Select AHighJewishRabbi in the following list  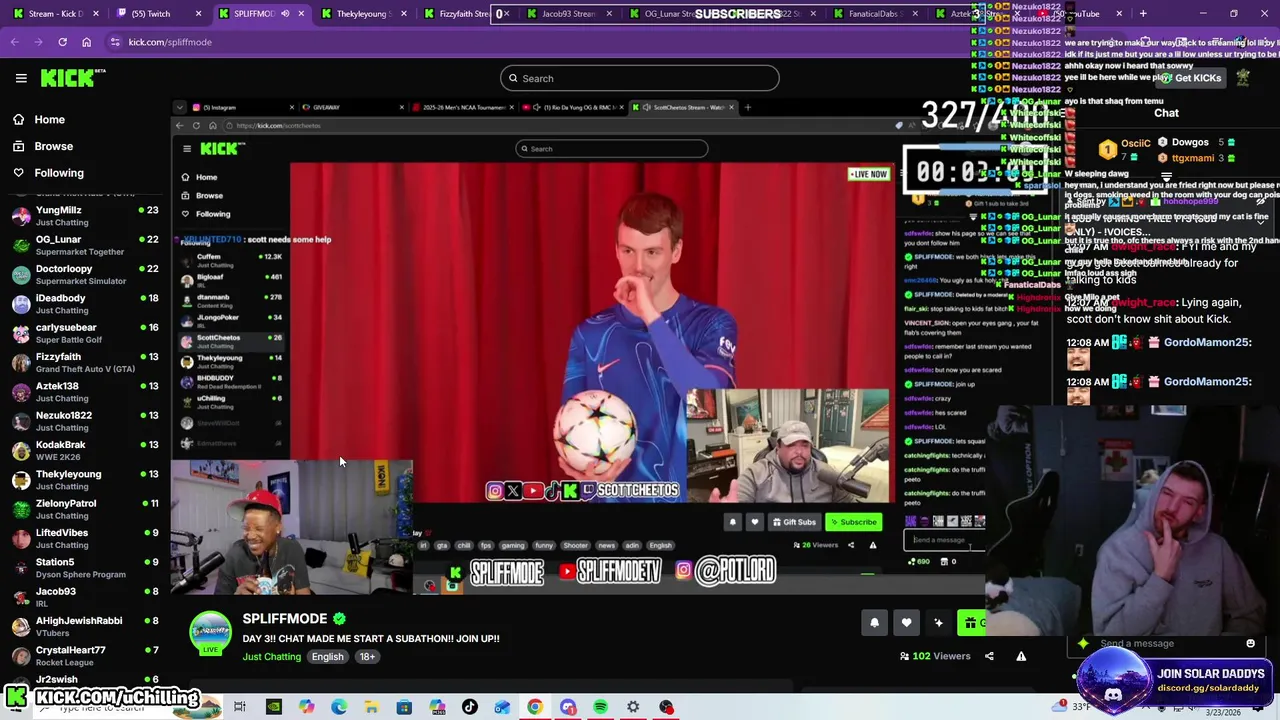point(84,626)
